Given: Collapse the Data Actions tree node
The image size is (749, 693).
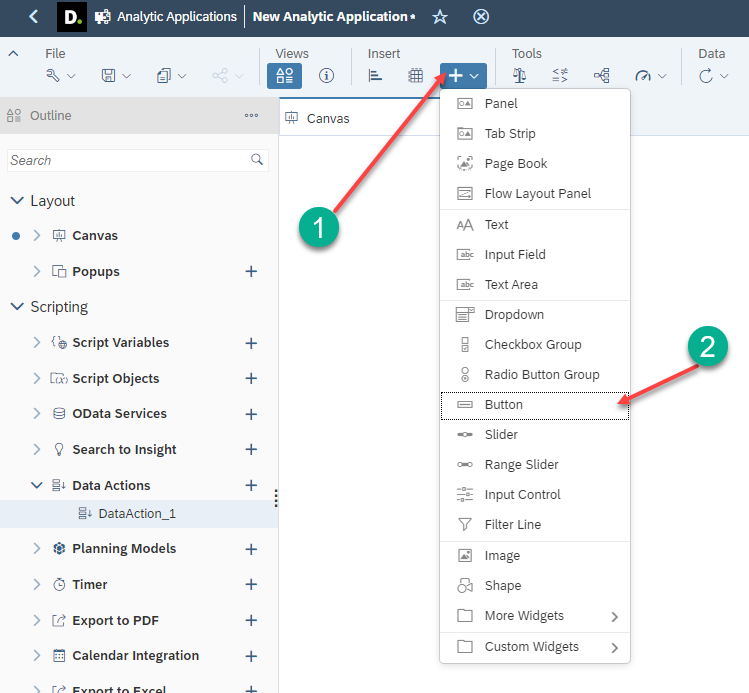Looking at the screenshot, I should click(x=37, y=485).
